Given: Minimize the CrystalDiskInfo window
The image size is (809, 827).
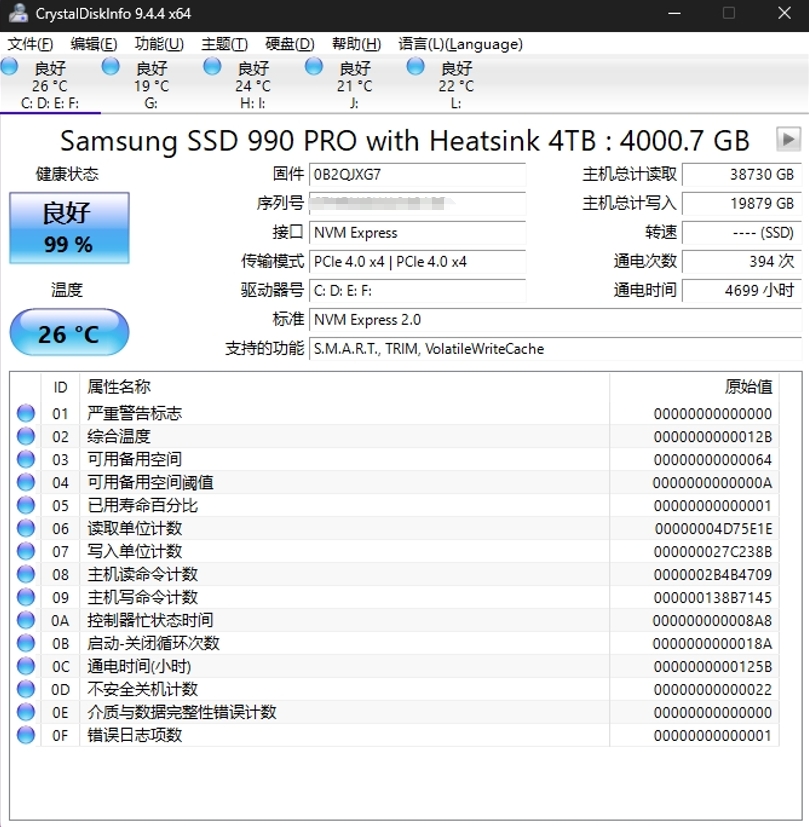Looking at the screenshot, I should (675, 13).
